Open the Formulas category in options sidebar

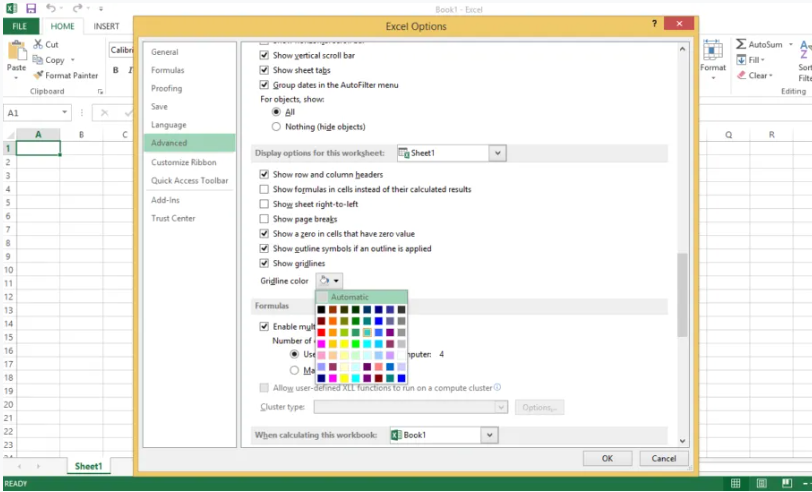[x=167, y=70]
